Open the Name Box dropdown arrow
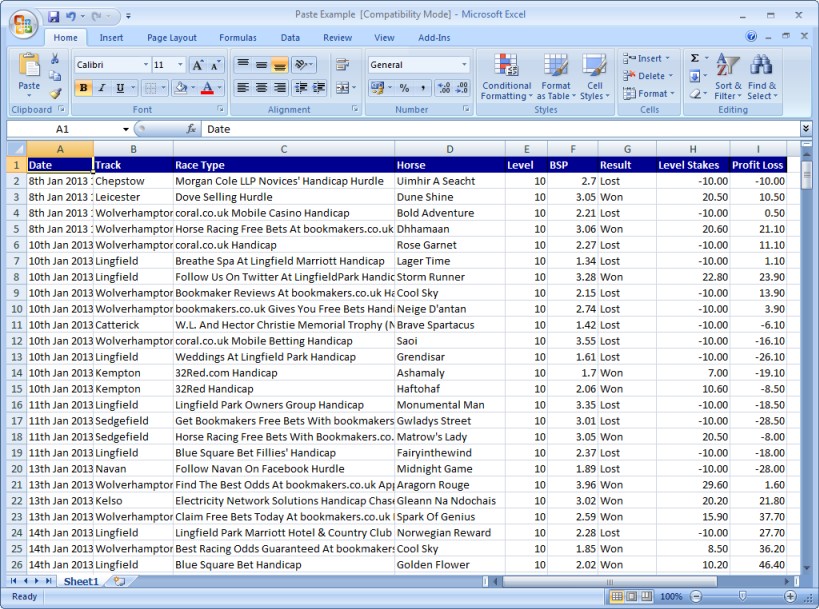 (x=126, y=130)
